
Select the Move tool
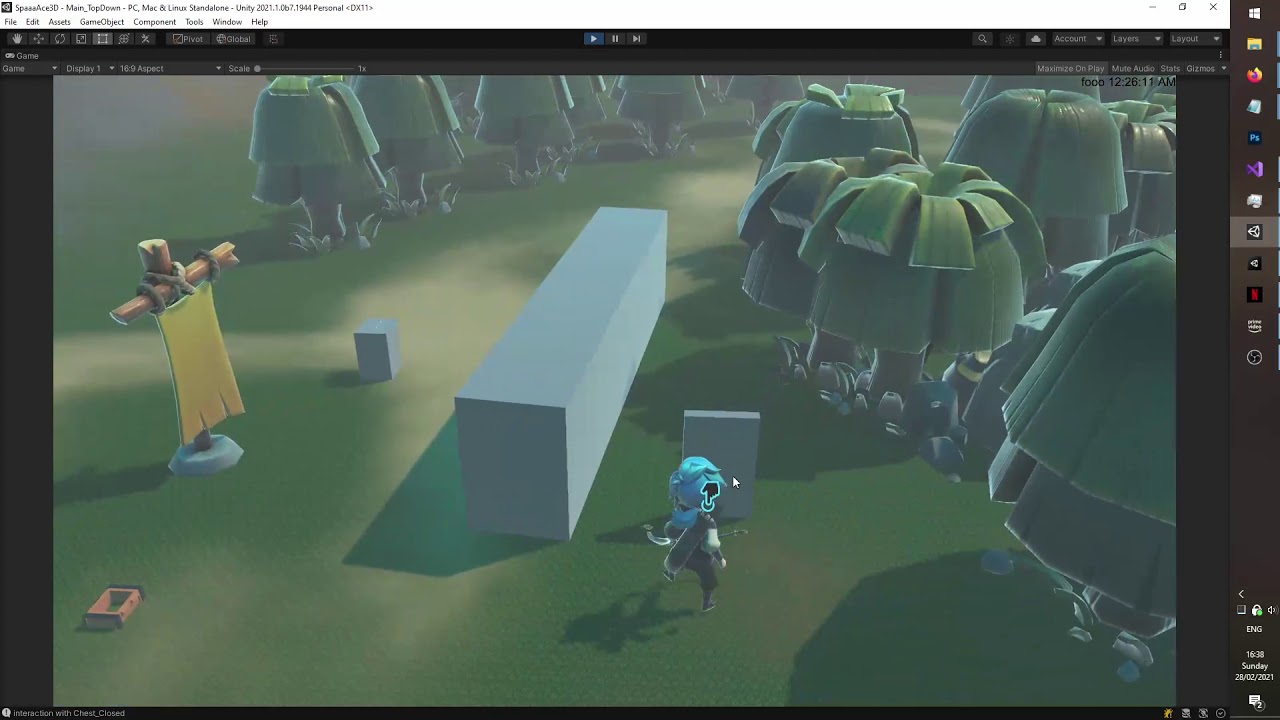(x=39, y=39)
